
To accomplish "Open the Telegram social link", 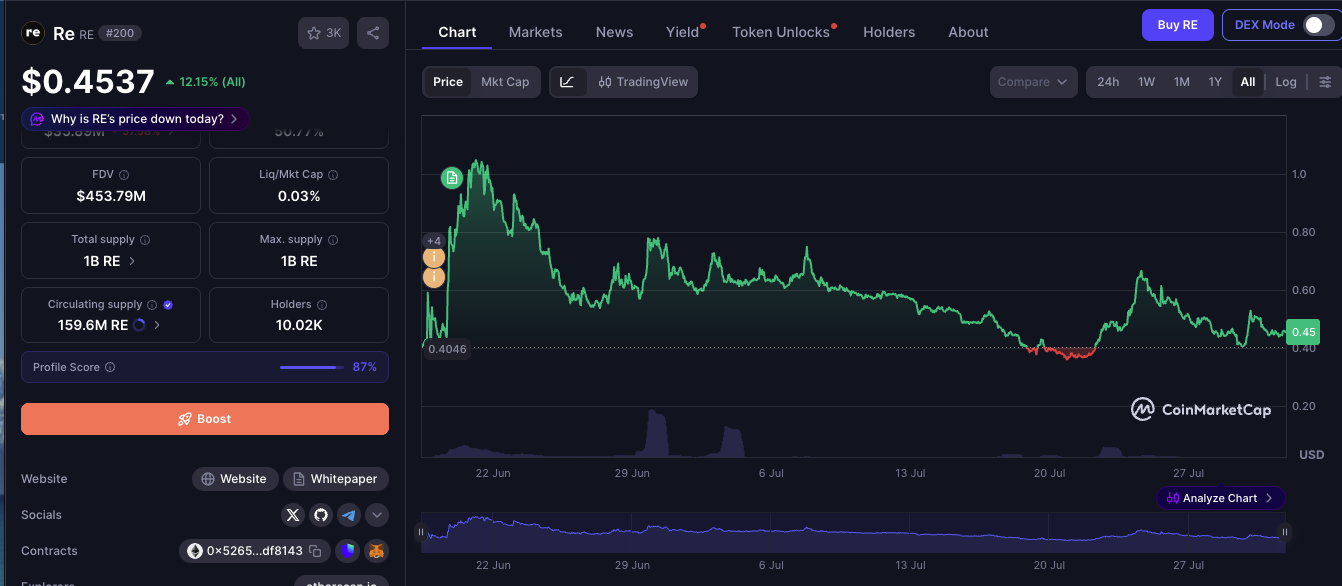I will pos(349,515).
